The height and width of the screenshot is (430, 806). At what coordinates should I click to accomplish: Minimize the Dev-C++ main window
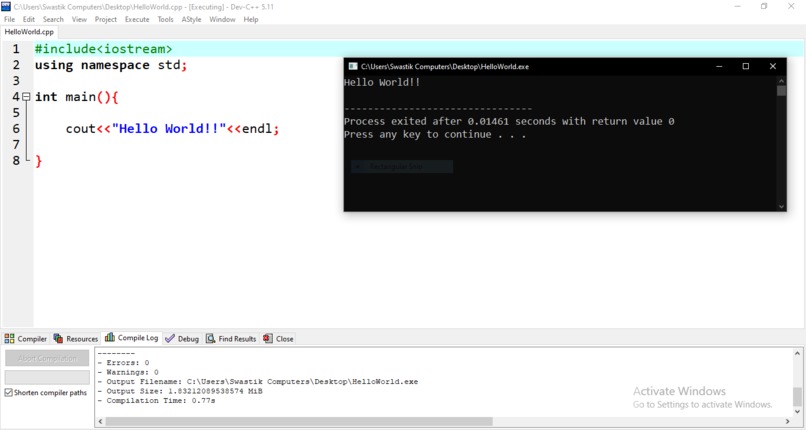point(737,7)
